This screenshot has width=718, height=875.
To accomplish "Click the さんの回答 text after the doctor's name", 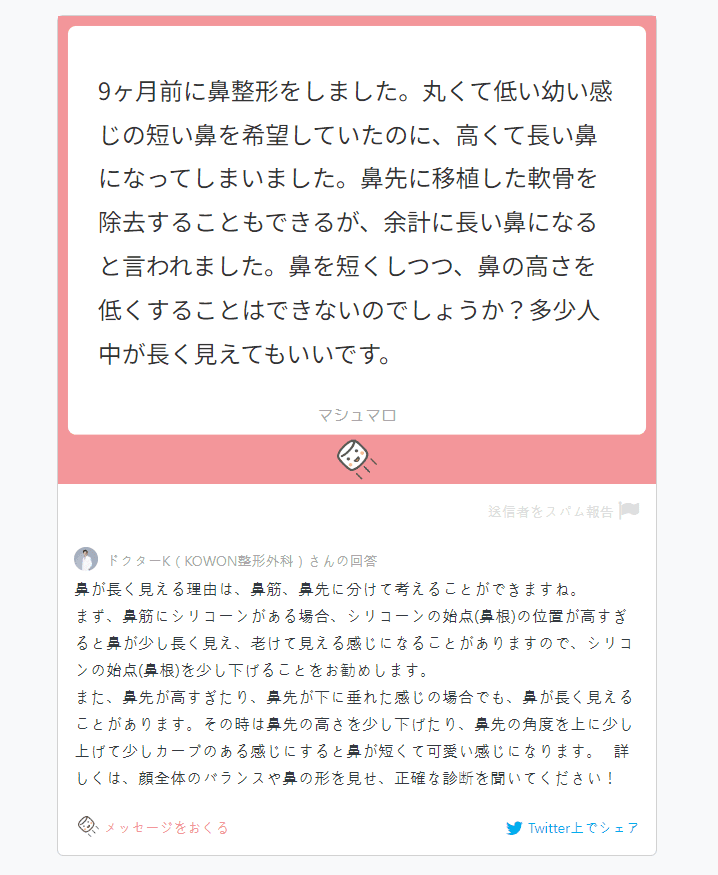I will 343,561.
